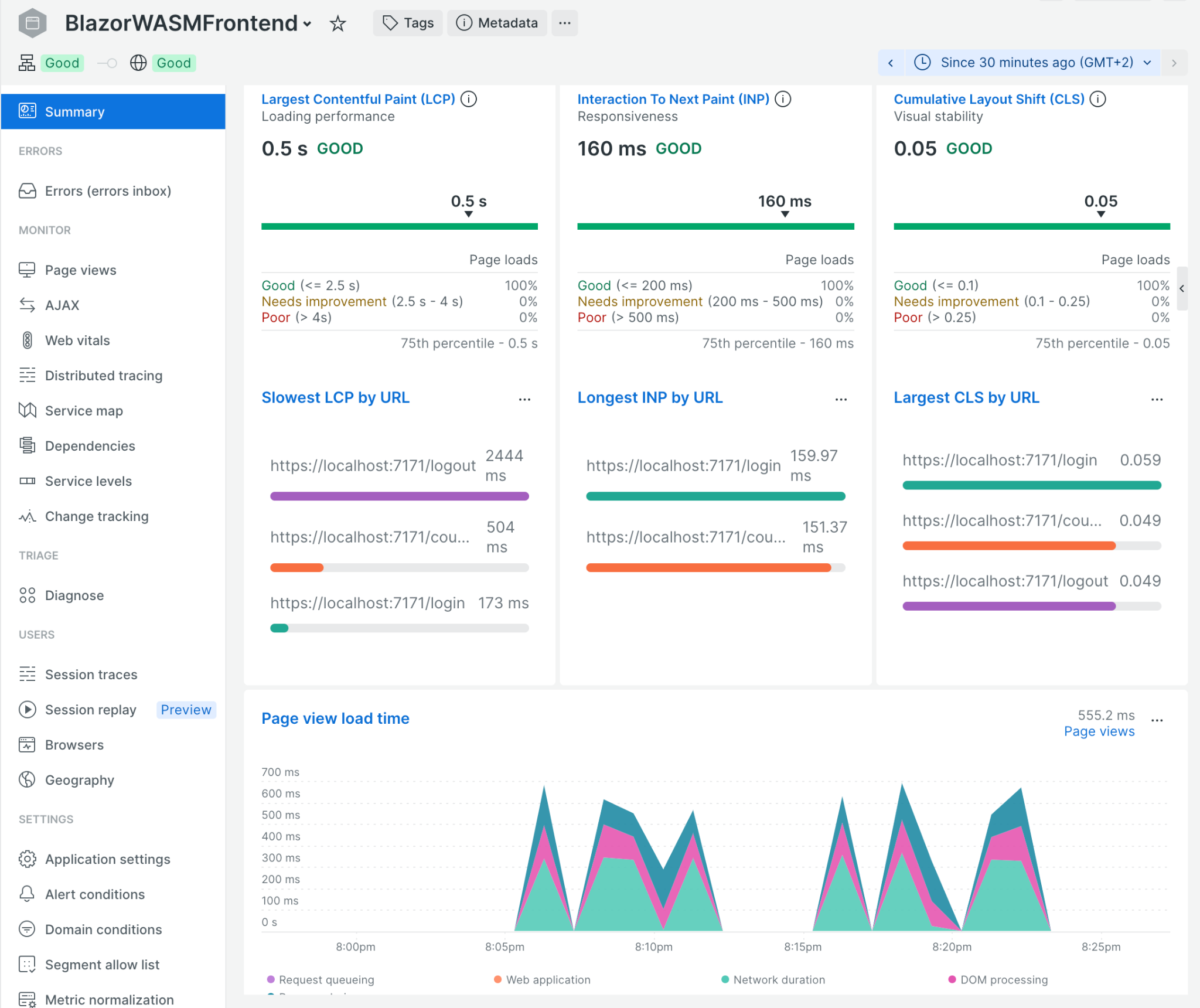This screenshot has width=1200, height=1008.
Task: Click the LCP info circle icon
Action: [468, 99]
